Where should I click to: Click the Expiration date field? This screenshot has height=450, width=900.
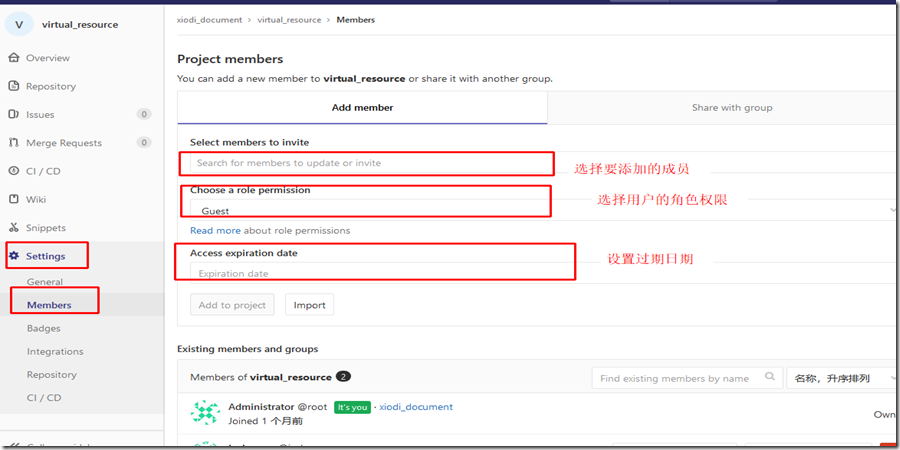[380, 273]
